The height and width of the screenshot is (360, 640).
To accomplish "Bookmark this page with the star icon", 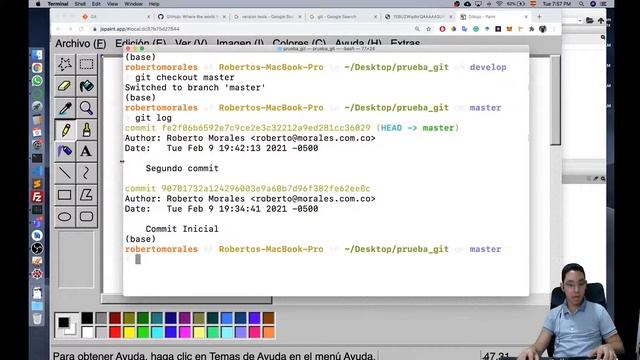I will [x=429, y=29].
